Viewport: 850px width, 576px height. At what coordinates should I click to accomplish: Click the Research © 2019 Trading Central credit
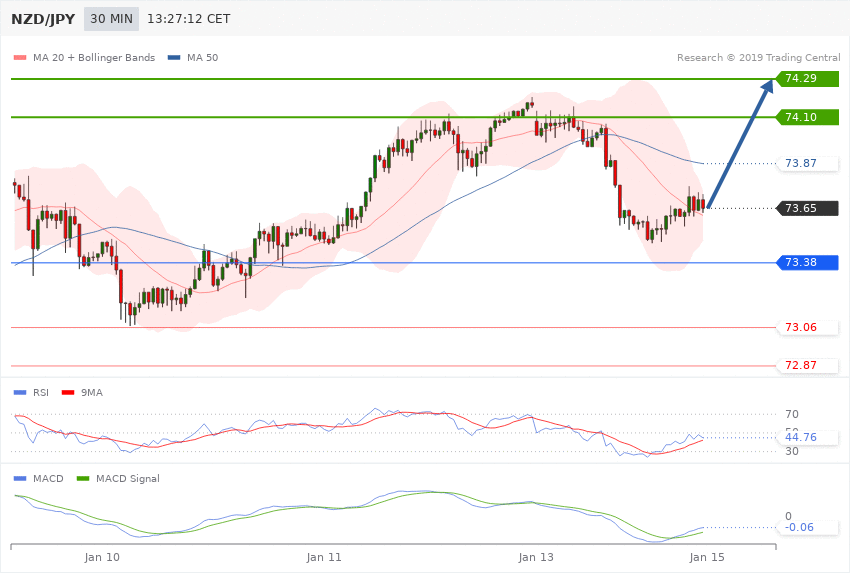(x=758, y=57)
